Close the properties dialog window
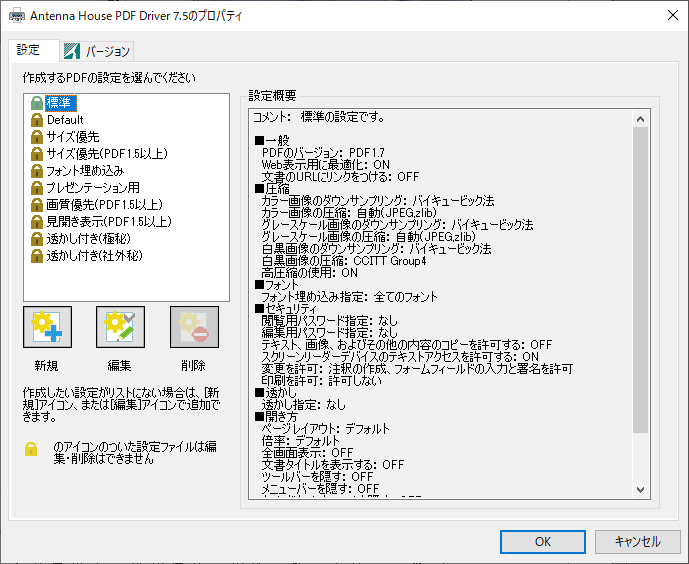 [x=672, y=15]
